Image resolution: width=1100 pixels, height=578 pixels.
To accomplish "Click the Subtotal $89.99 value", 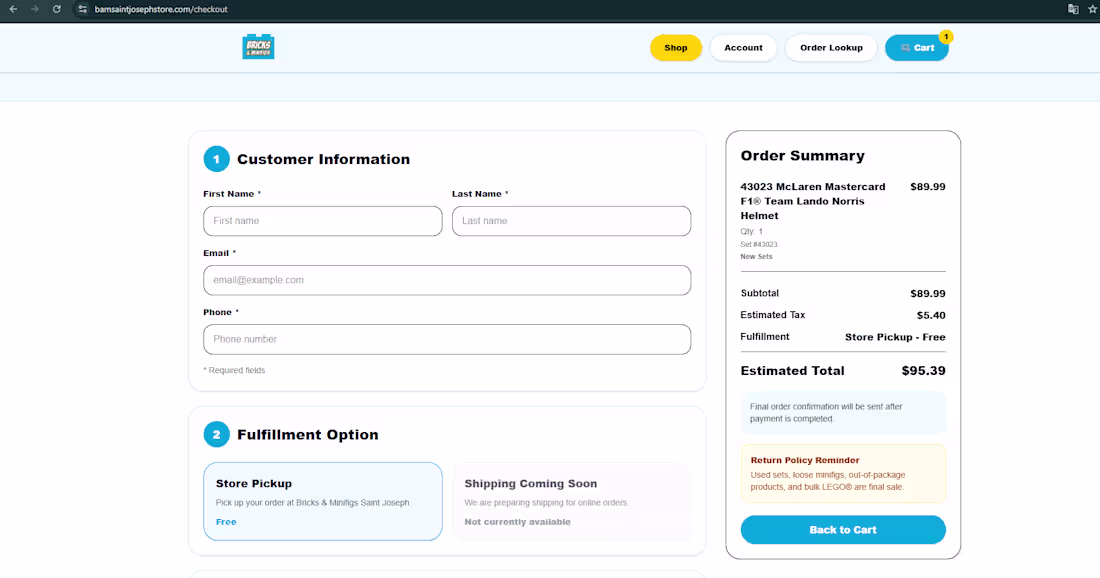I will [x=927, y=294].
